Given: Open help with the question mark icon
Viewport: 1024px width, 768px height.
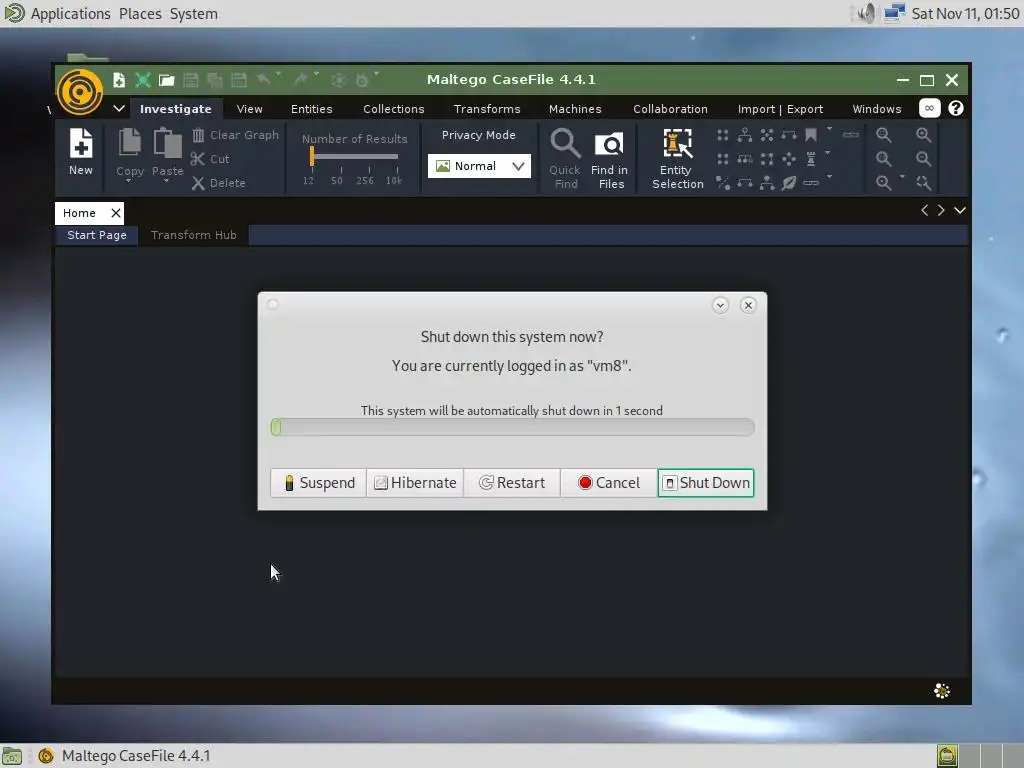Looking at the screenshot, I should [955, 108].
